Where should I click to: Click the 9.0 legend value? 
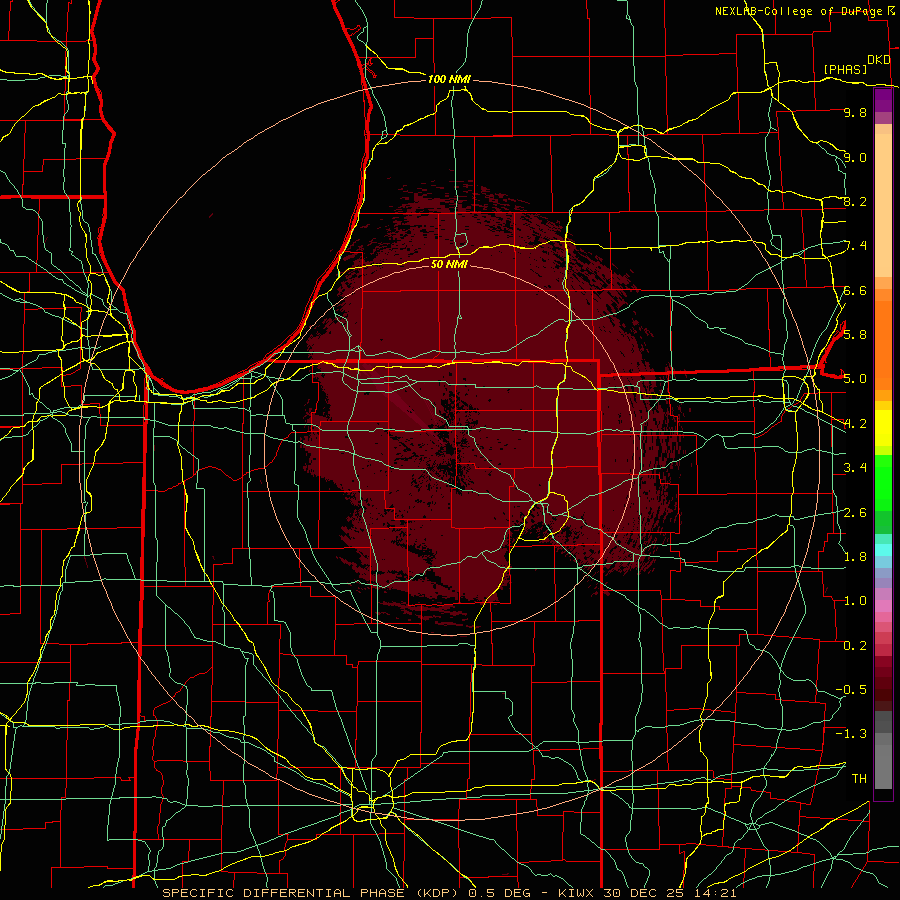[855, 157]
